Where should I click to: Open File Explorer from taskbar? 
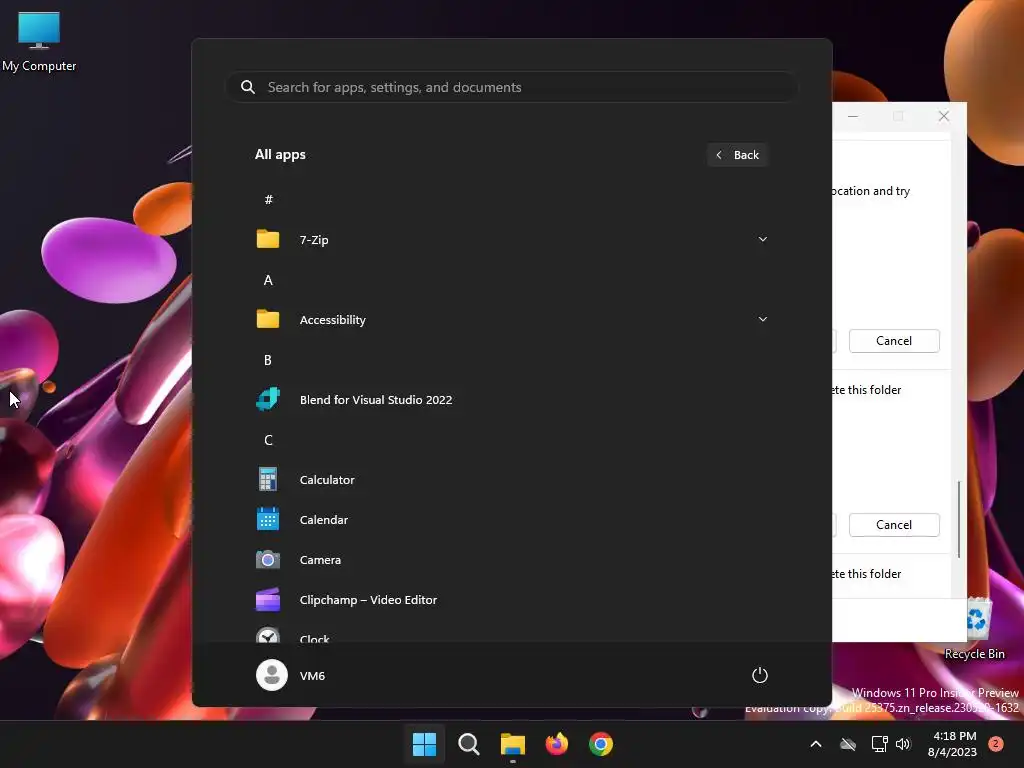click(x=513, y=744)
